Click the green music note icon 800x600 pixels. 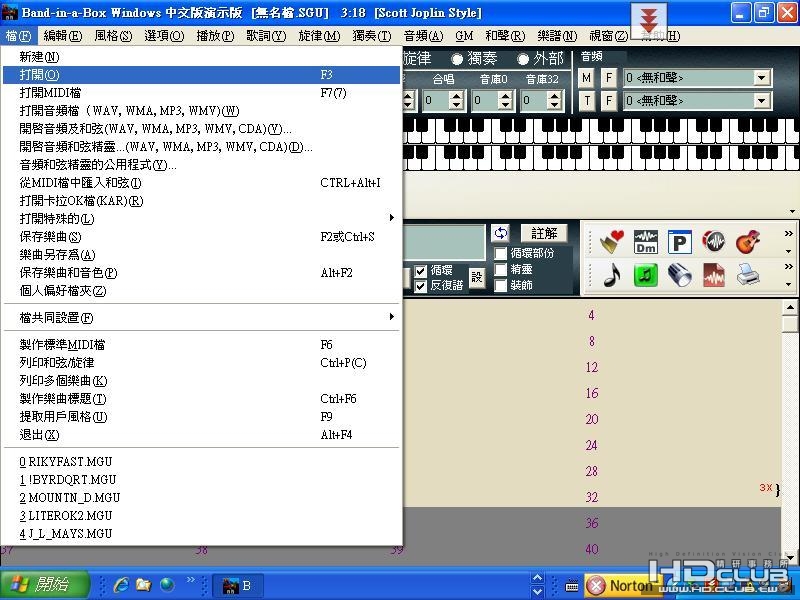pos(645,276)
